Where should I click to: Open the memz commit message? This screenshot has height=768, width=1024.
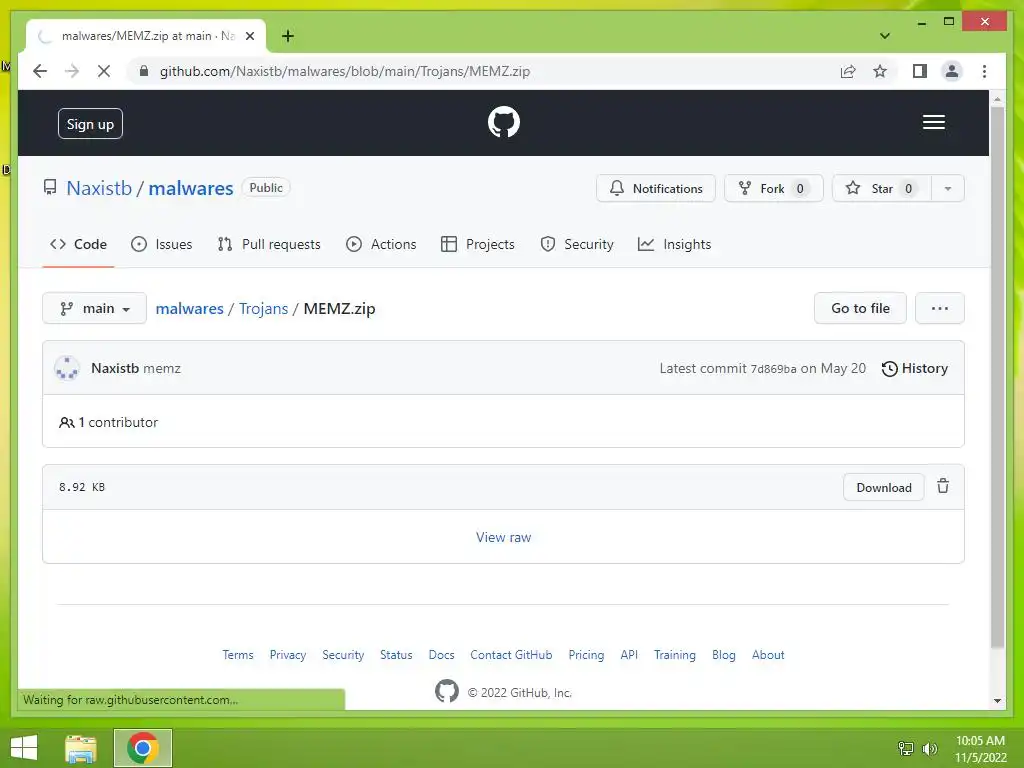[x=162, y=368]
